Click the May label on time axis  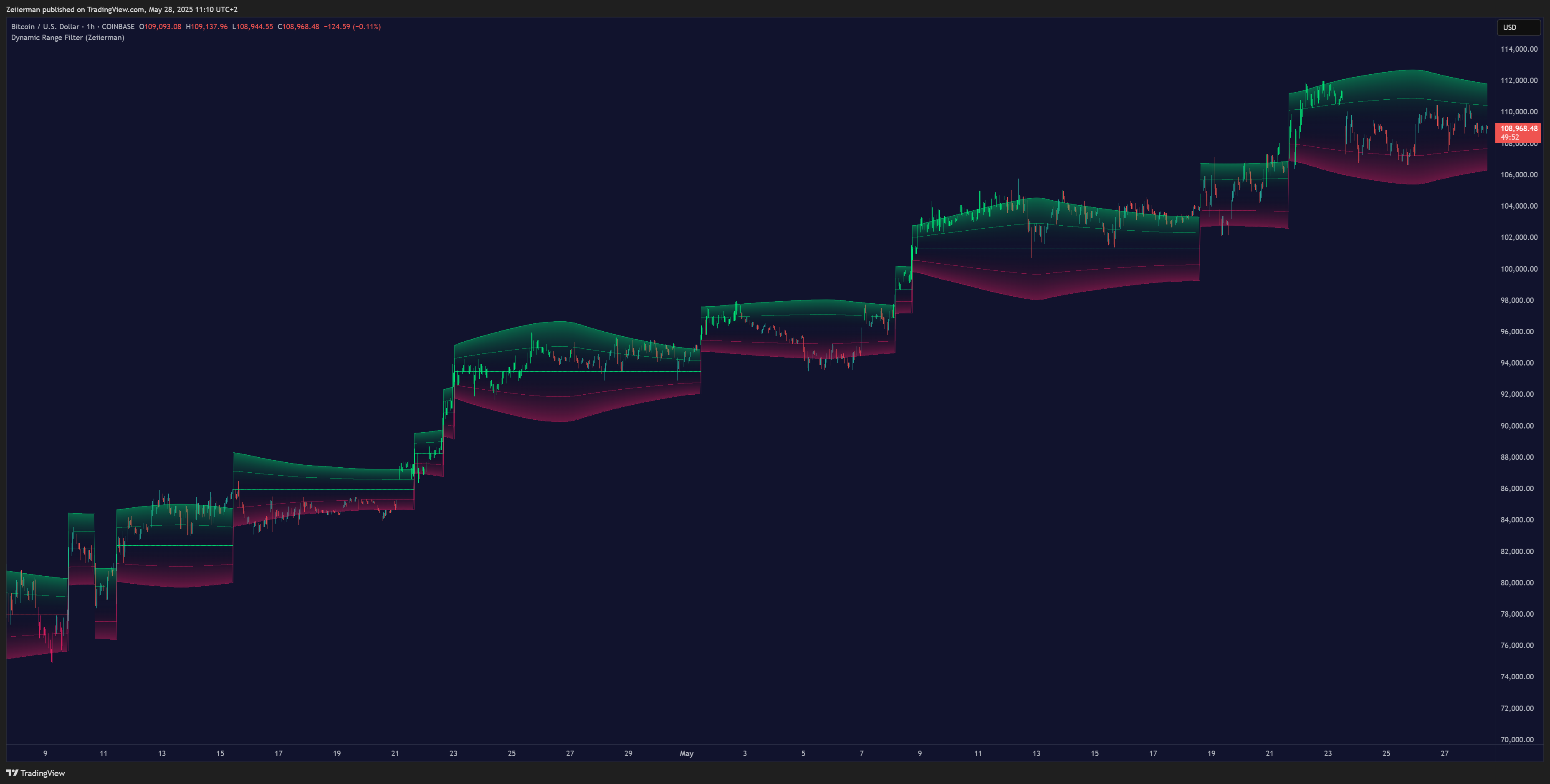687,754
